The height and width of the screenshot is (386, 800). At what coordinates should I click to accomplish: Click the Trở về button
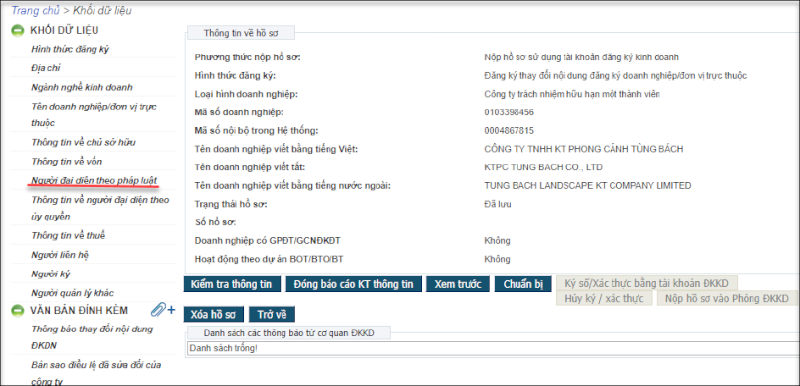point(272,314)
